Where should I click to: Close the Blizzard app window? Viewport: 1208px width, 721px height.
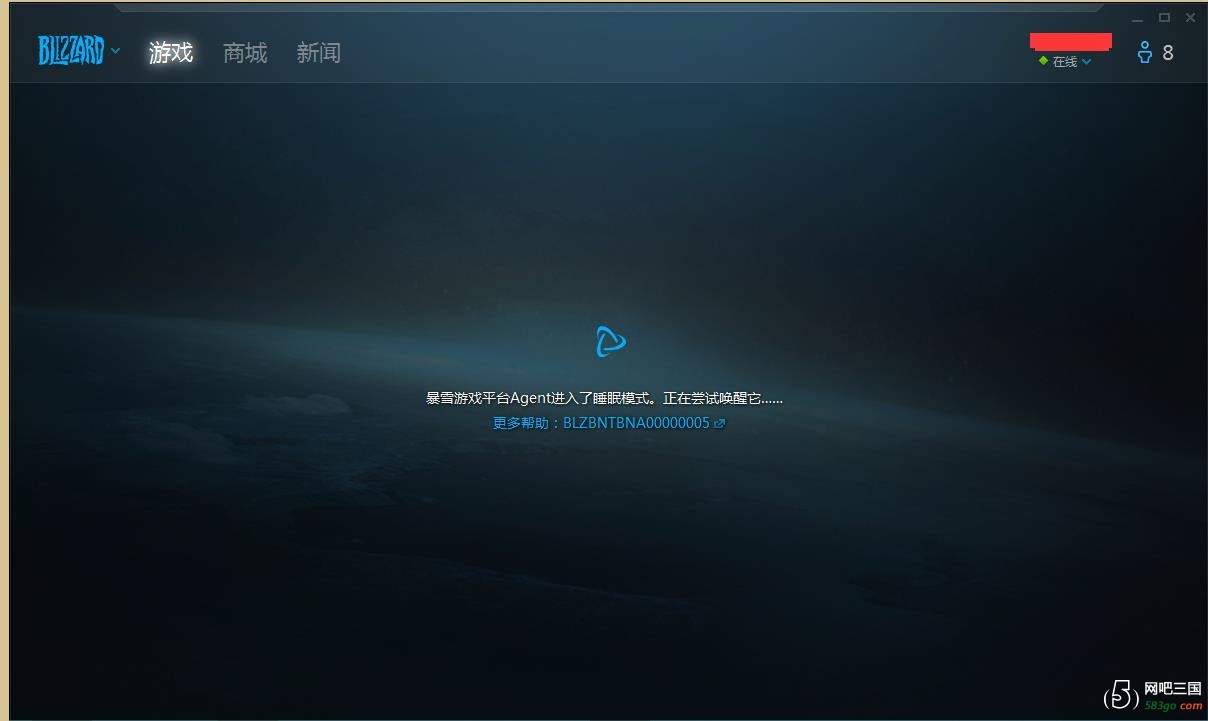pos(1190,18)
